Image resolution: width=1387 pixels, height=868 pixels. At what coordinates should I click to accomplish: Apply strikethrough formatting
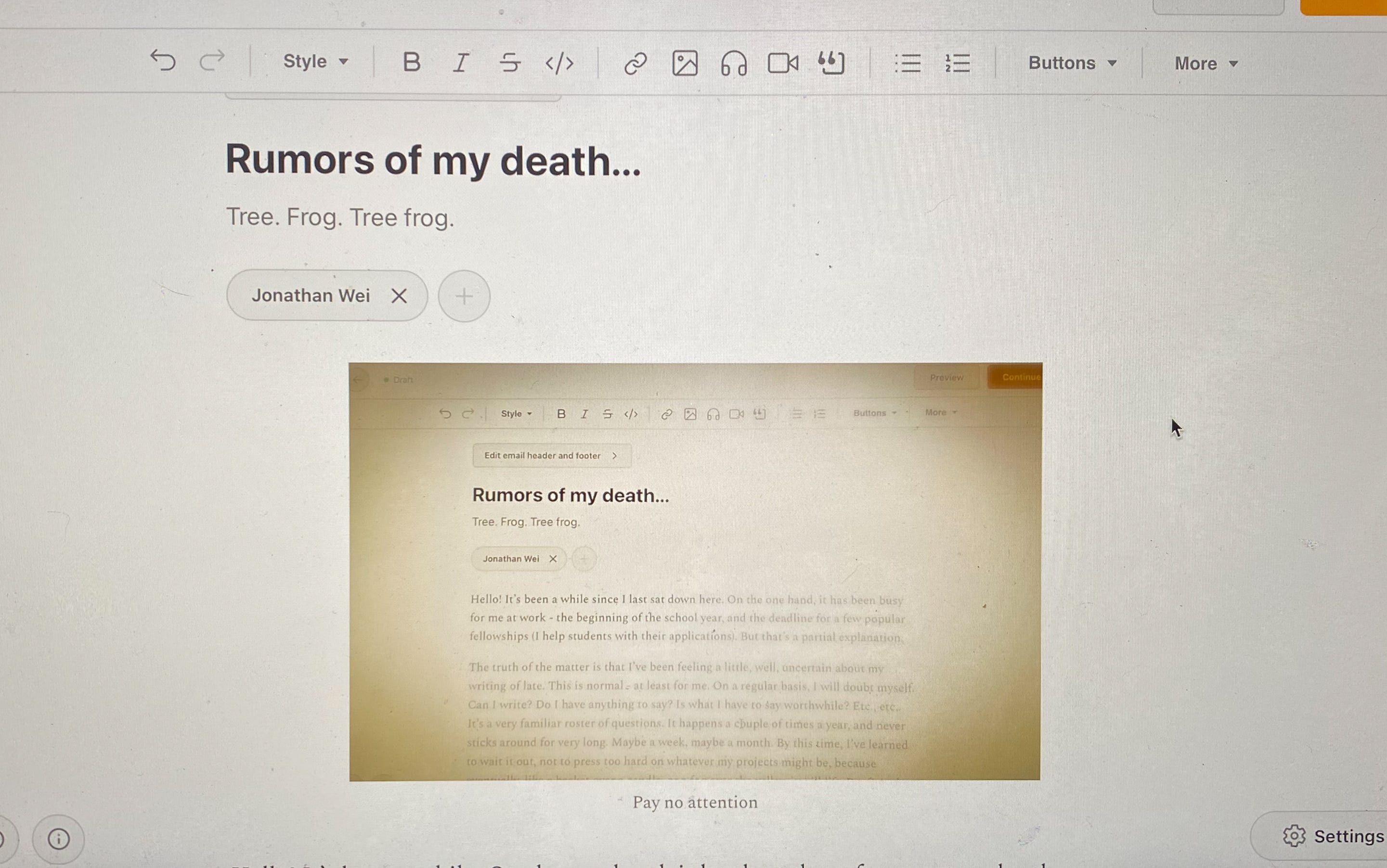pyautogui.click(x=509, y=62)
